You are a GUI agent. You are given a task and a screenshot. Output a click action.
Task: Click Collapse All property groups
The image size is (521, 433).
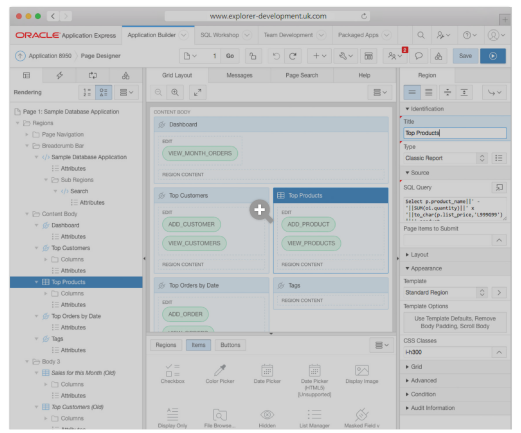coord(447,92)
